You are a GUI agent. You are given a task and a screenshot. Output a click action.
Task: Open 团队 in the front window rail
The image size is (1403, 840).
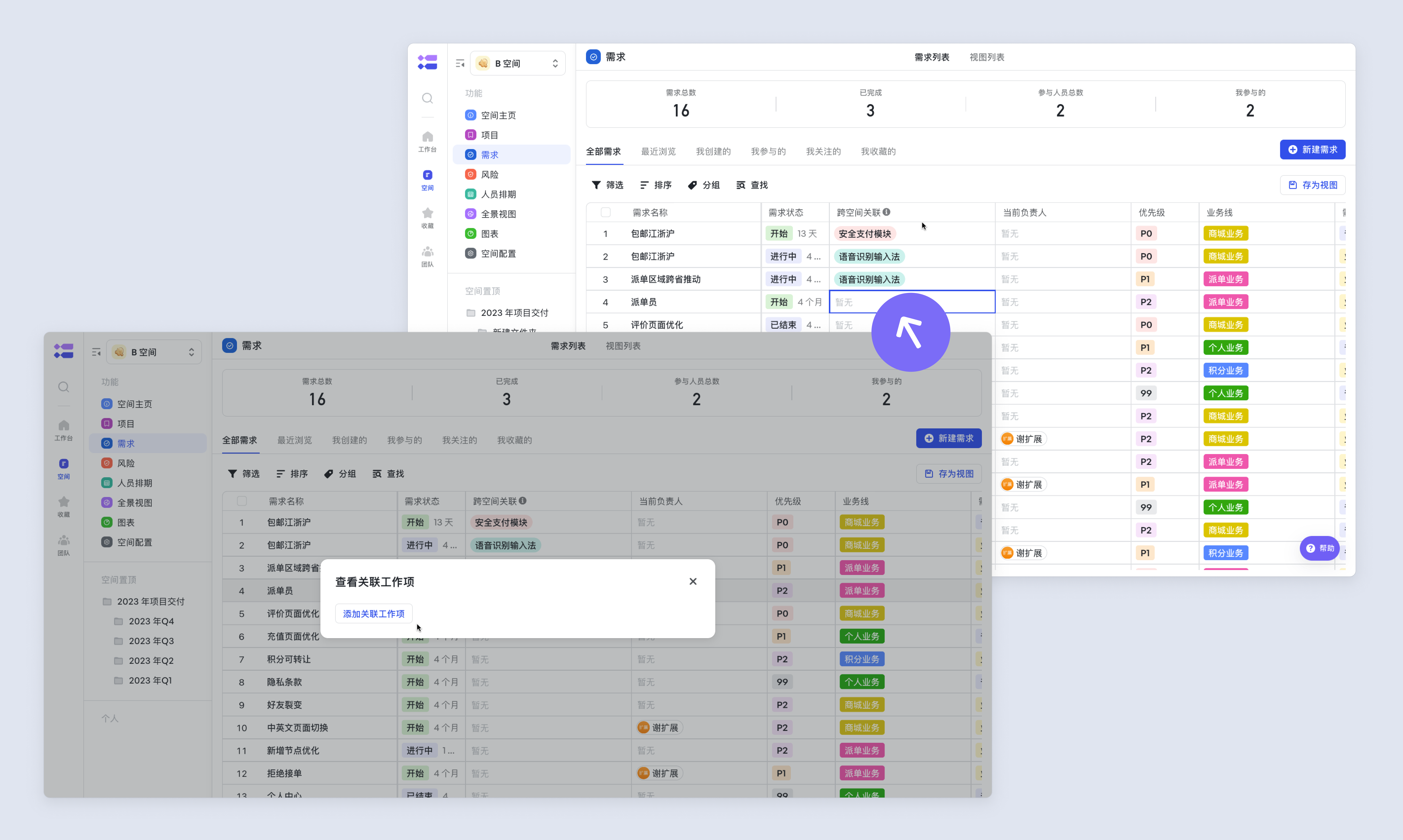coord(63,545)
